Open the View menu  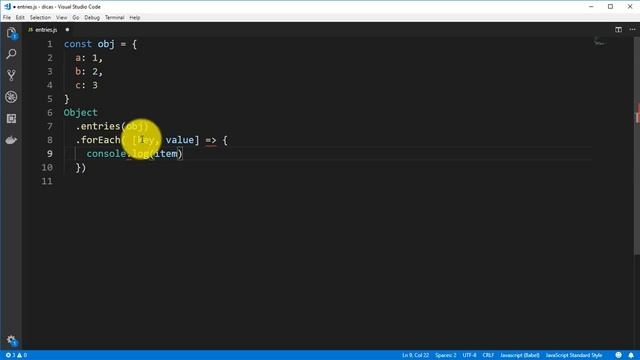[62, 18]
